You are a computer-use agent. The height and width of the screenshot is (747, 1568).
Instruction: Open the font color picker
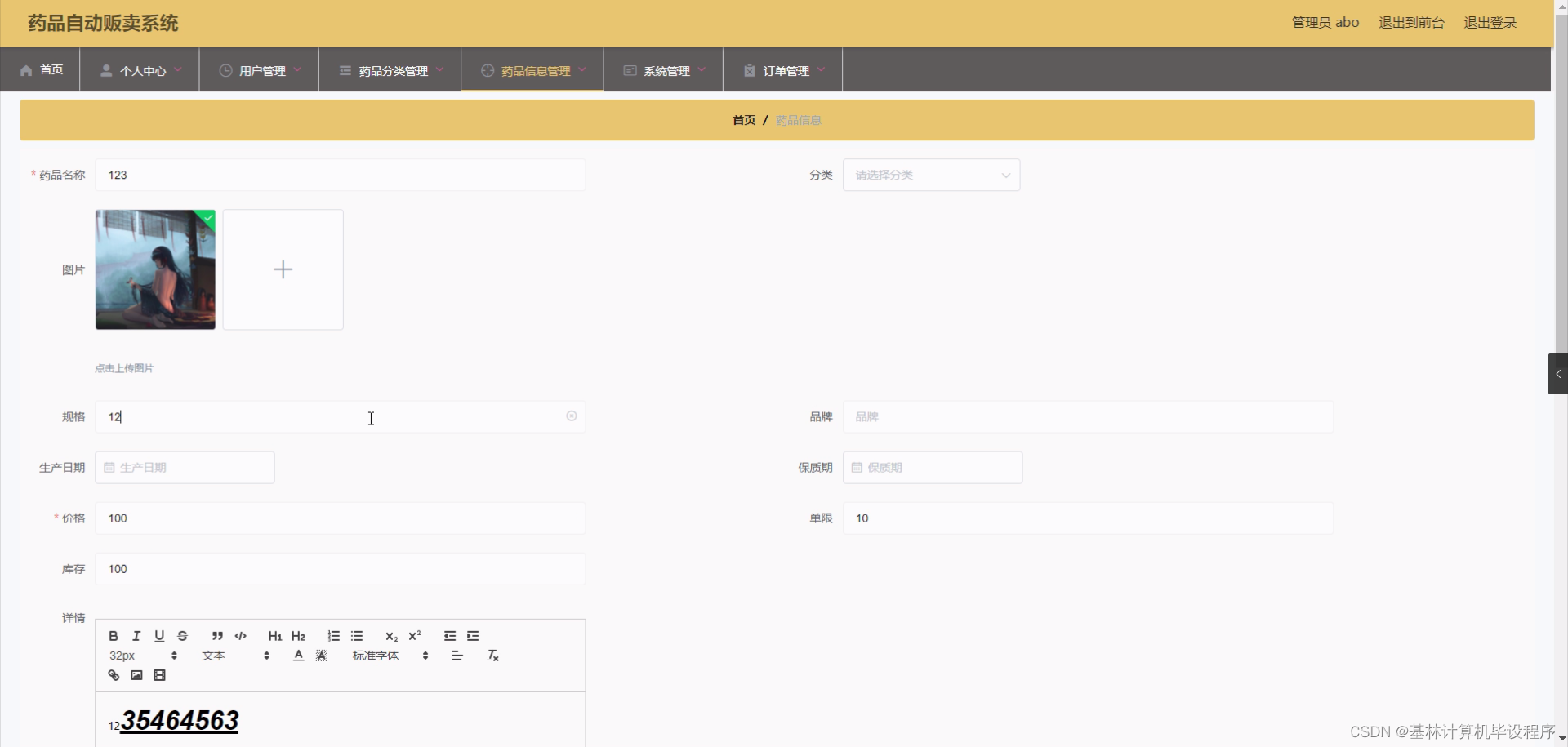298,656
